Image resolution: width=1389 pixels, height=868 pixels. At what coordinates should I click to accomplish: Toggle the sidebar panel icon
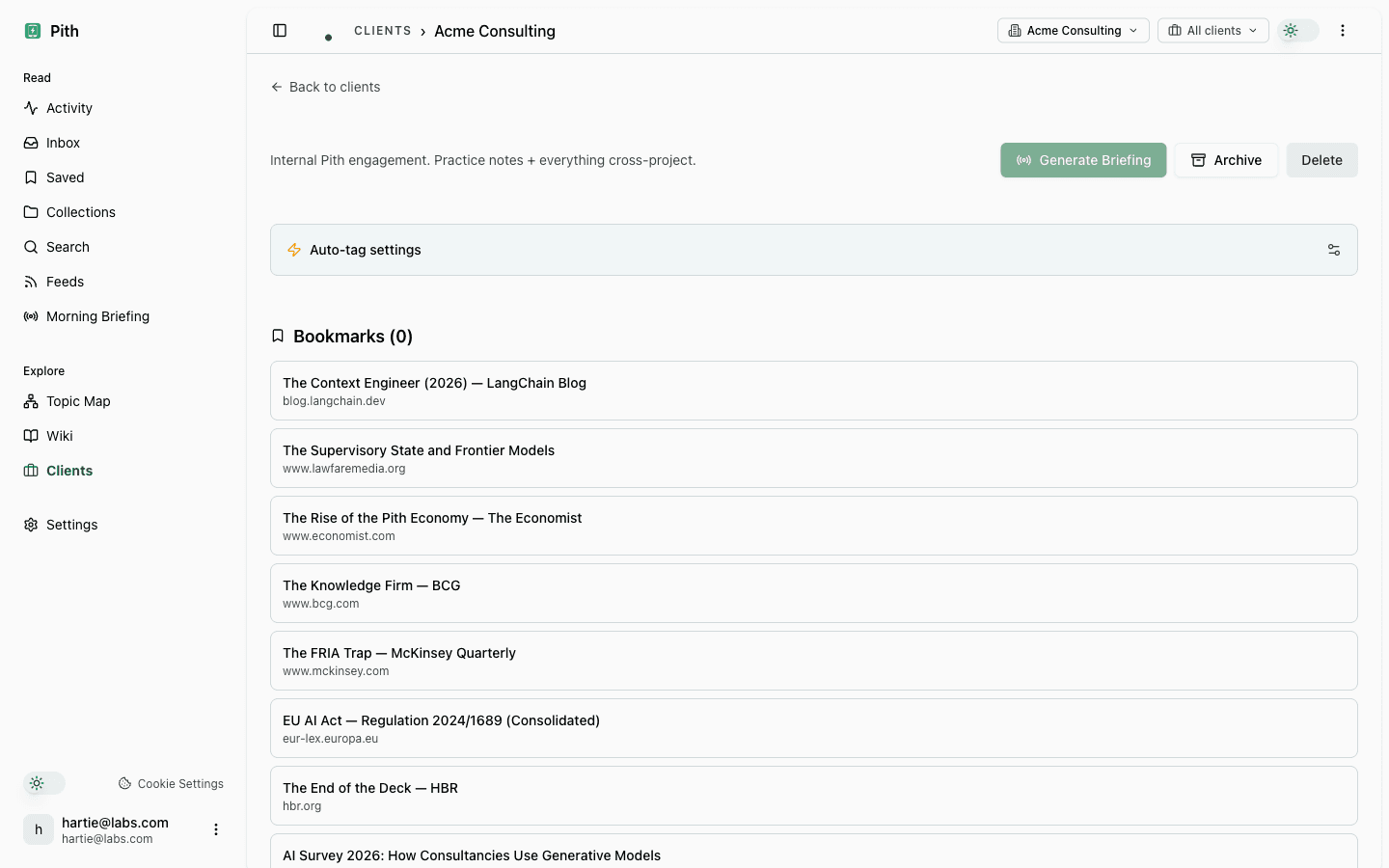point(280,31)
